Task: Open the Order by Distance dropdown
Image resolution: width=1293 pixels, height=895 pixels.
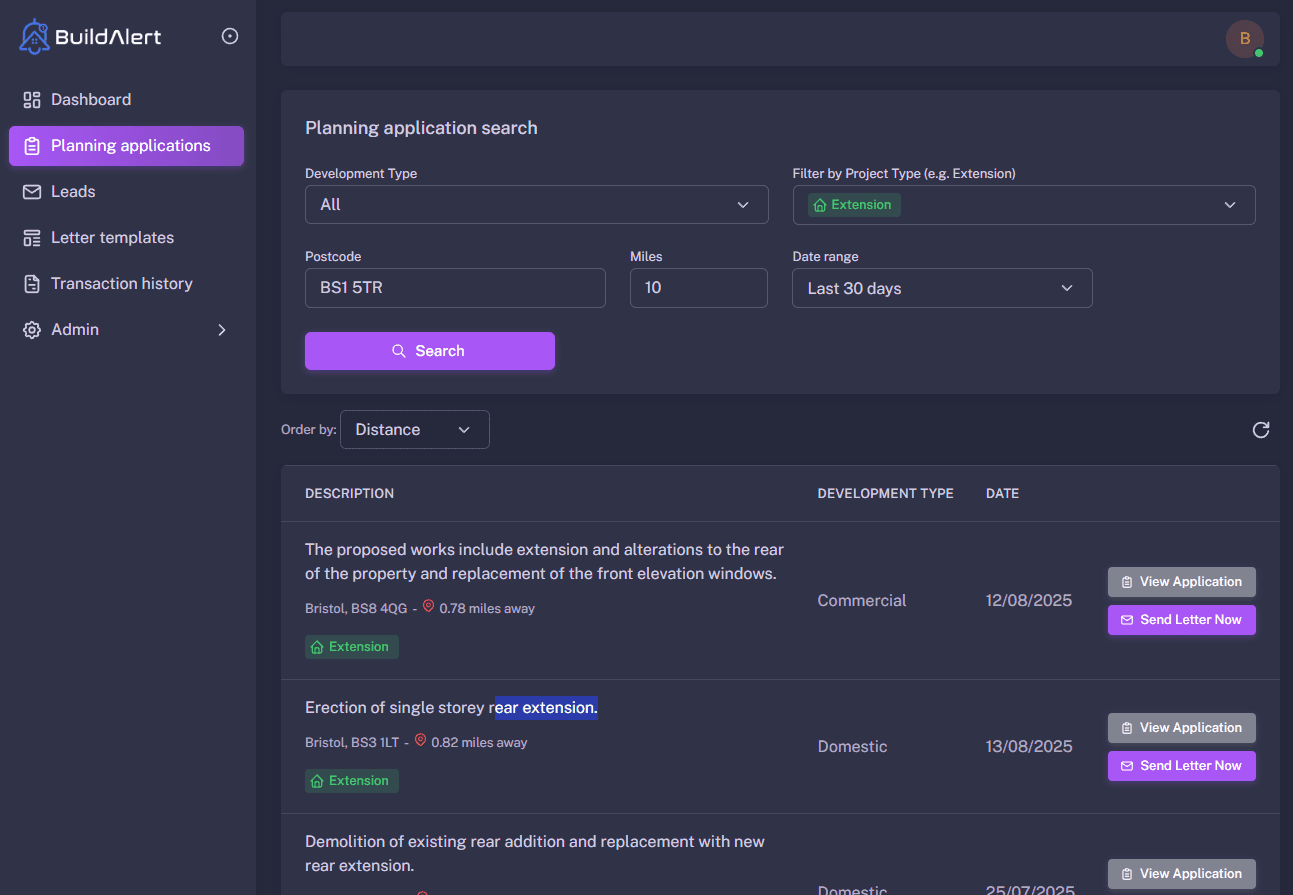Action: click(414, 429)
